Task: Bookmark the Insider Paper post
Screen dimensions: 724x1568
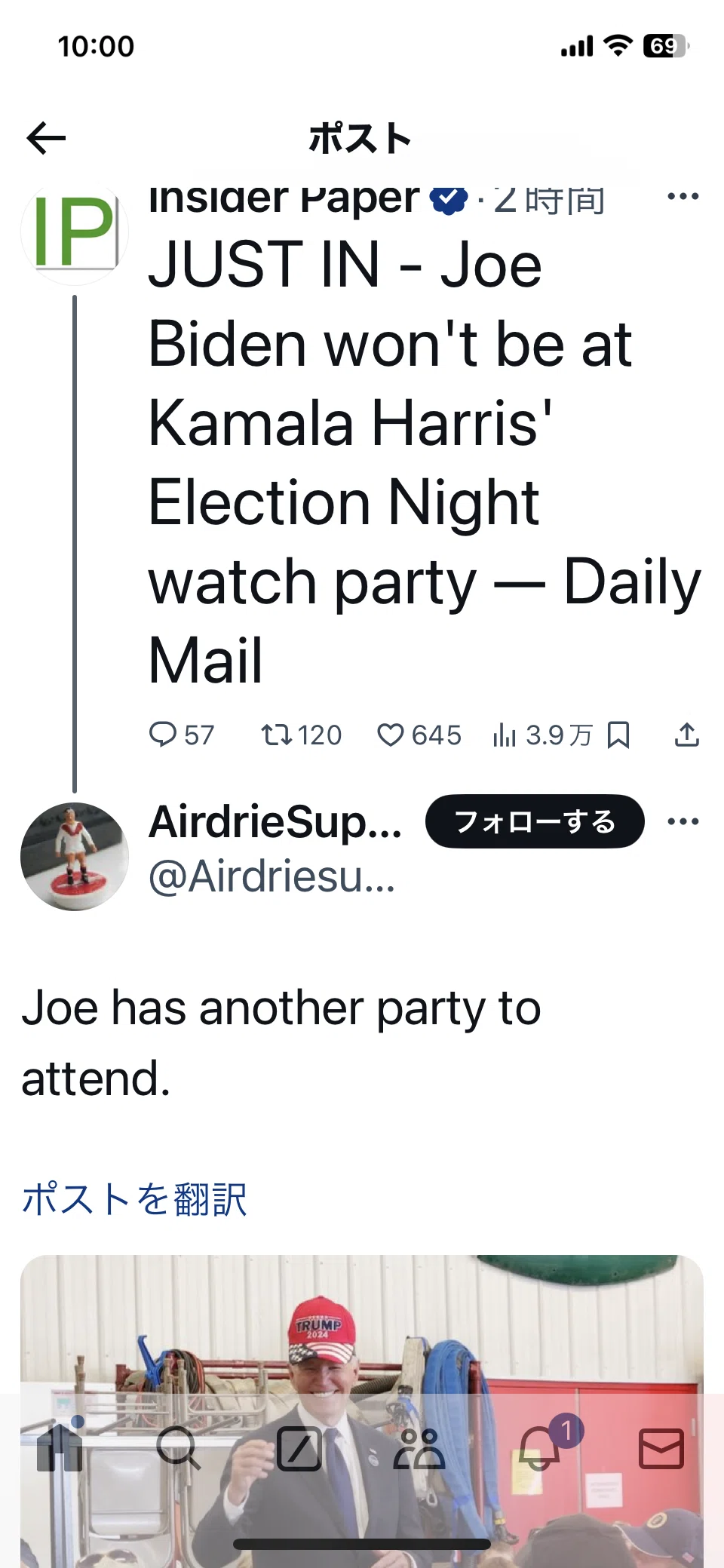Action: tap(618, 735)
